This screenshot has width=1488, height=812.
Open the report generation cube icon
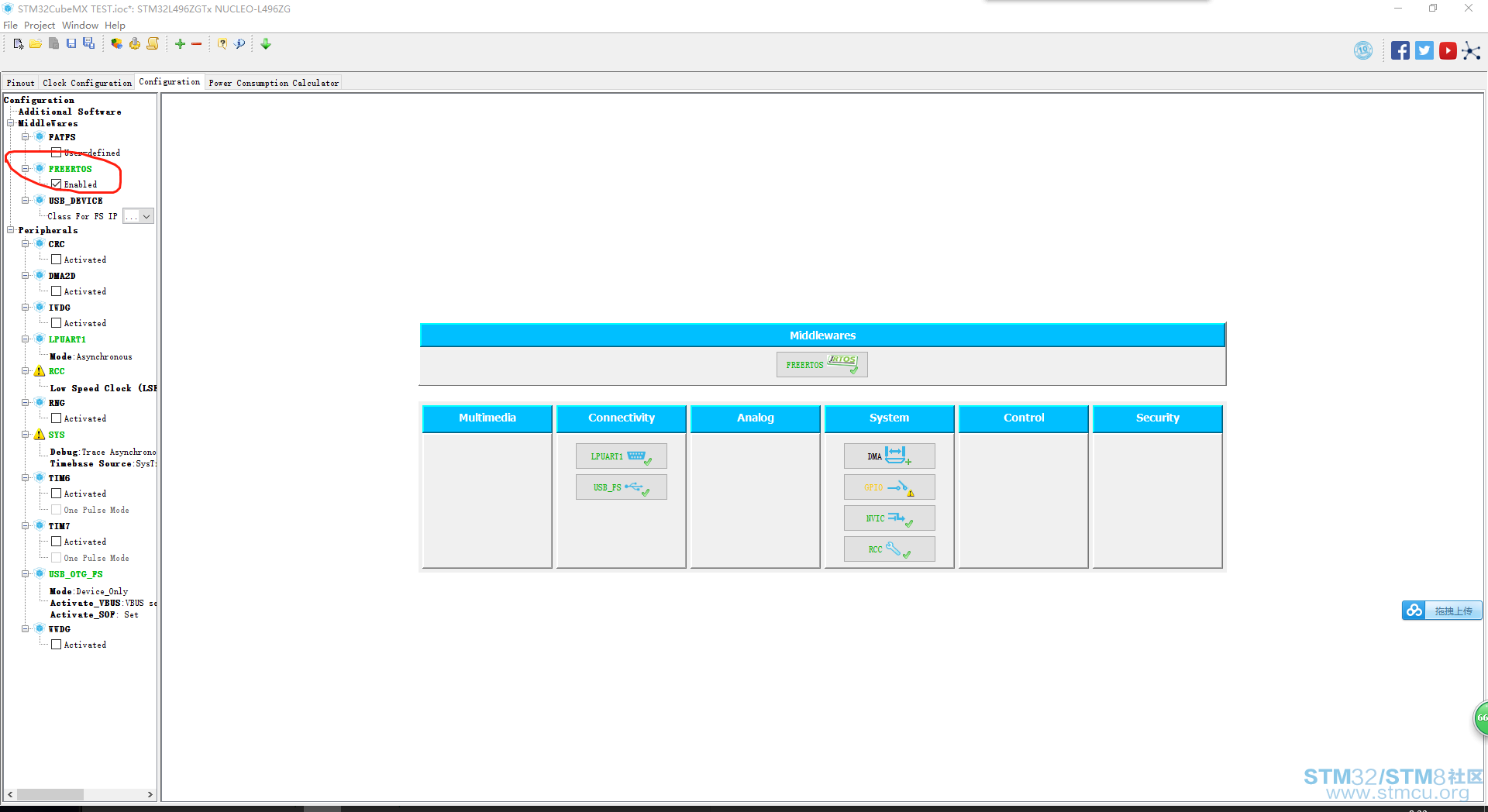pyautogui.click(x=116, y=44)
